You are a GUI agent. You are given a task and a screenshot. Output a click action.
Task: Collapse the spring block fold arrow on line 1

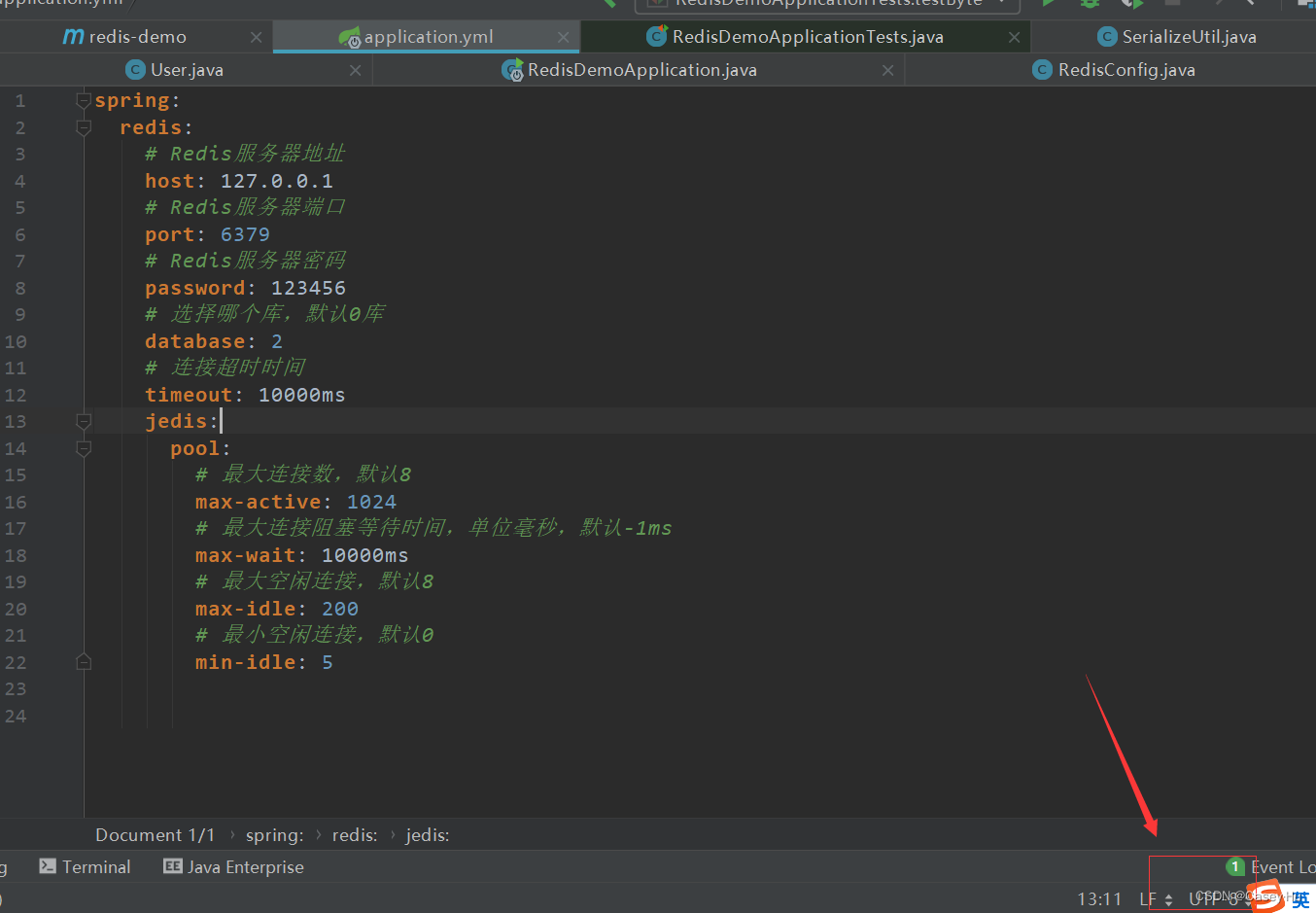84,98
